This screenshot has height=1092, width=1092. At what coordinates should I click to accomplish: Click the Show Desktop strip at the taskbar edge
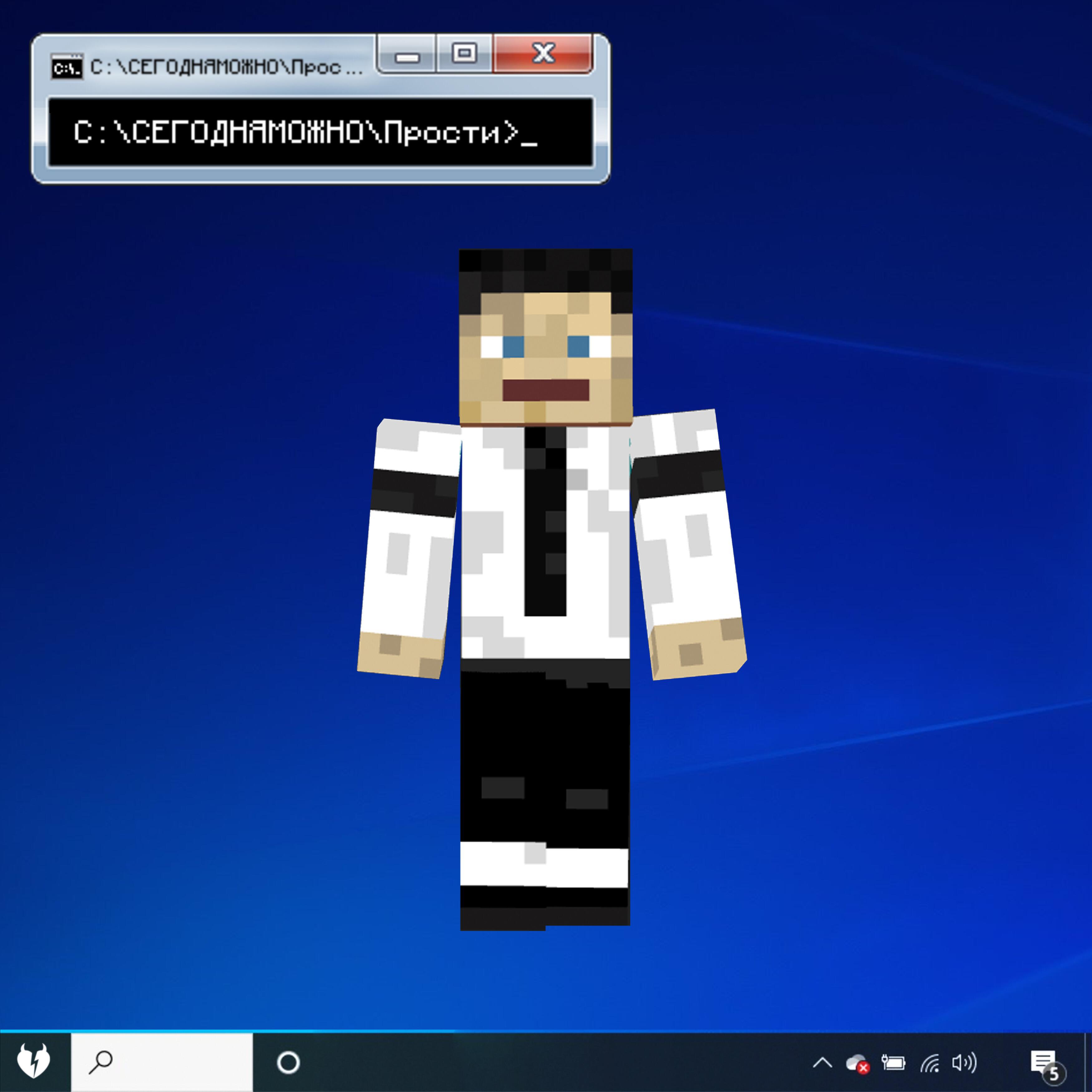(1088, 1063)
